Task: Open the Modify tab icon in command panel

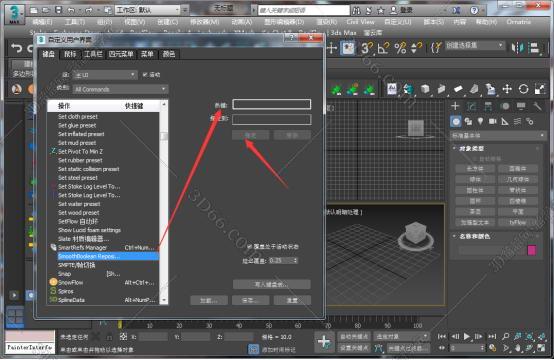Action: 471,106
